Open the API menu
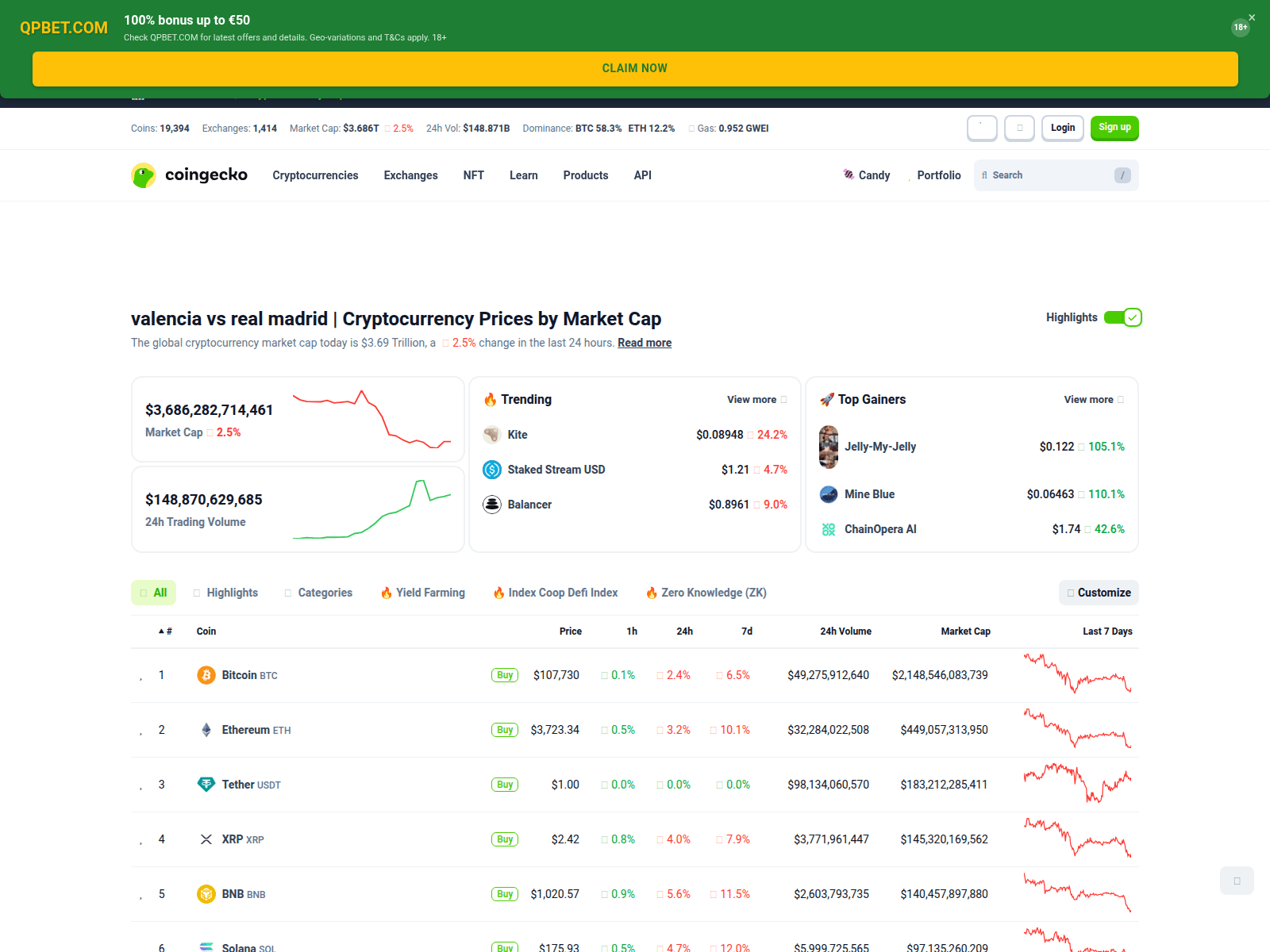 point(642,175)
